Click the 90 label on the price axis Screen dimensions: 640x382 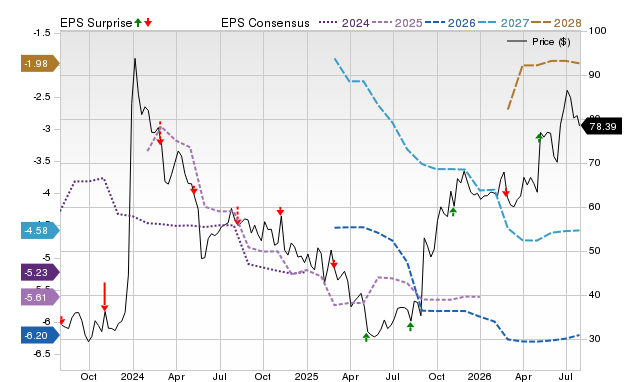pos(594,75)
